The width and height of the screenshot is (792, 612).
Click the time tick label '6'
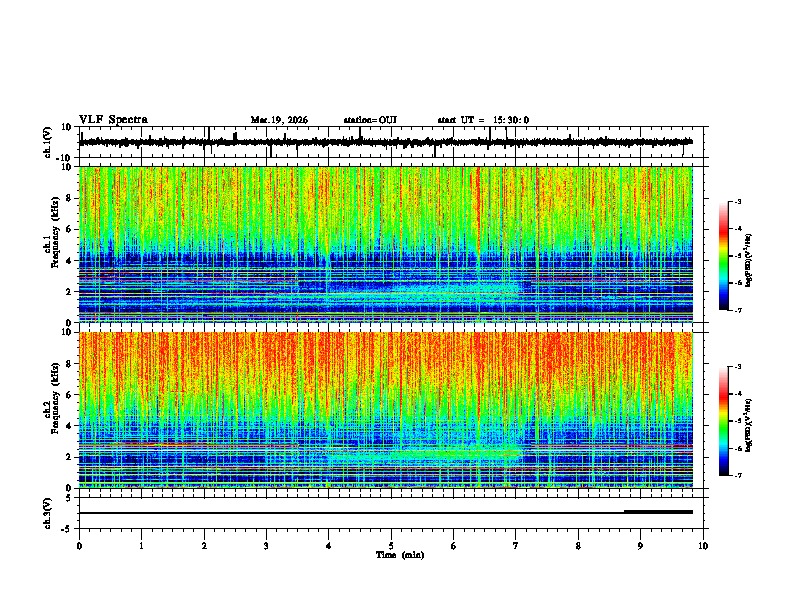point(454,546)
